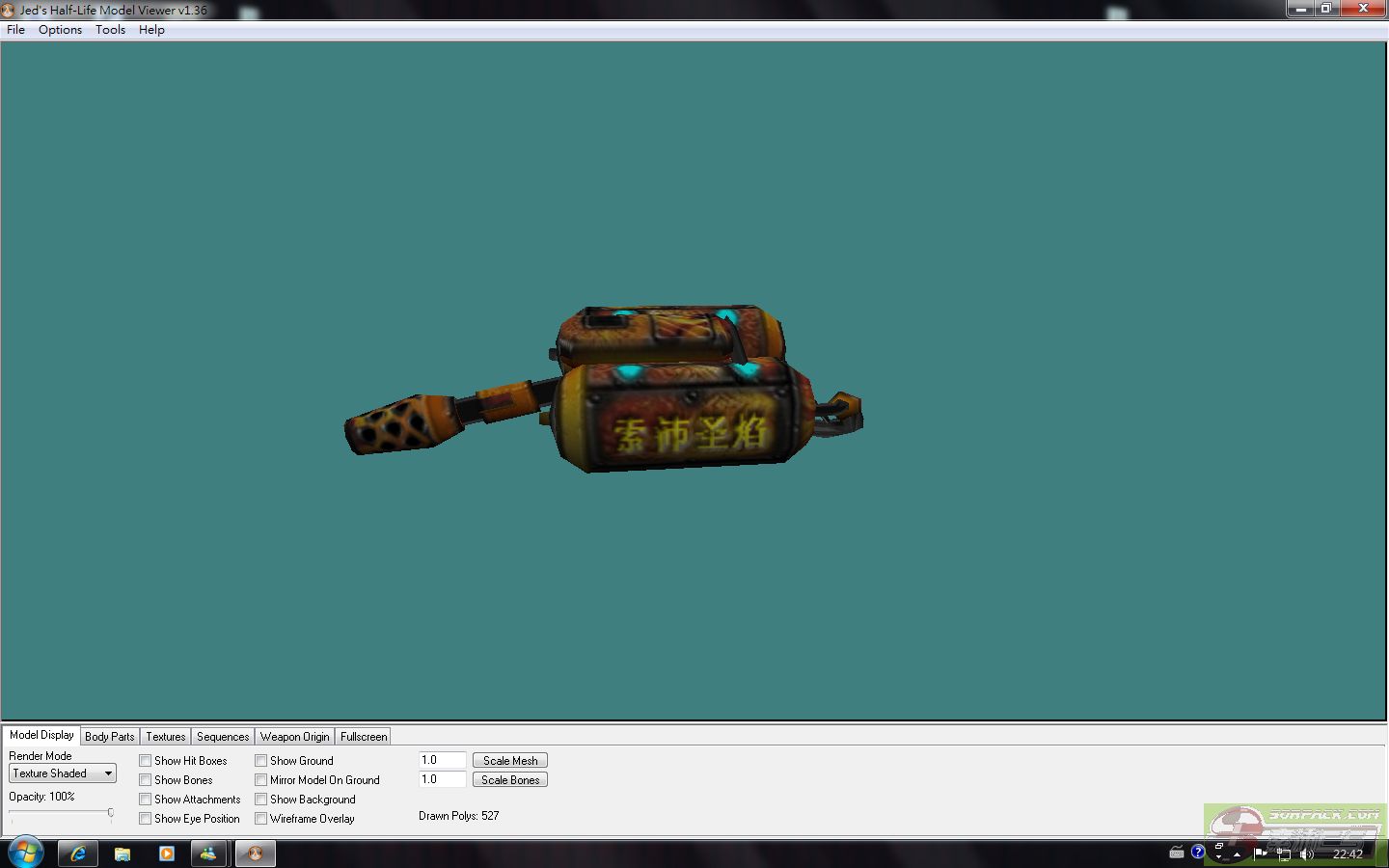Switch to the Sequences tab
Image resolution: width=1389 pixels, height=868 pixels.
(x=223, y=737)
